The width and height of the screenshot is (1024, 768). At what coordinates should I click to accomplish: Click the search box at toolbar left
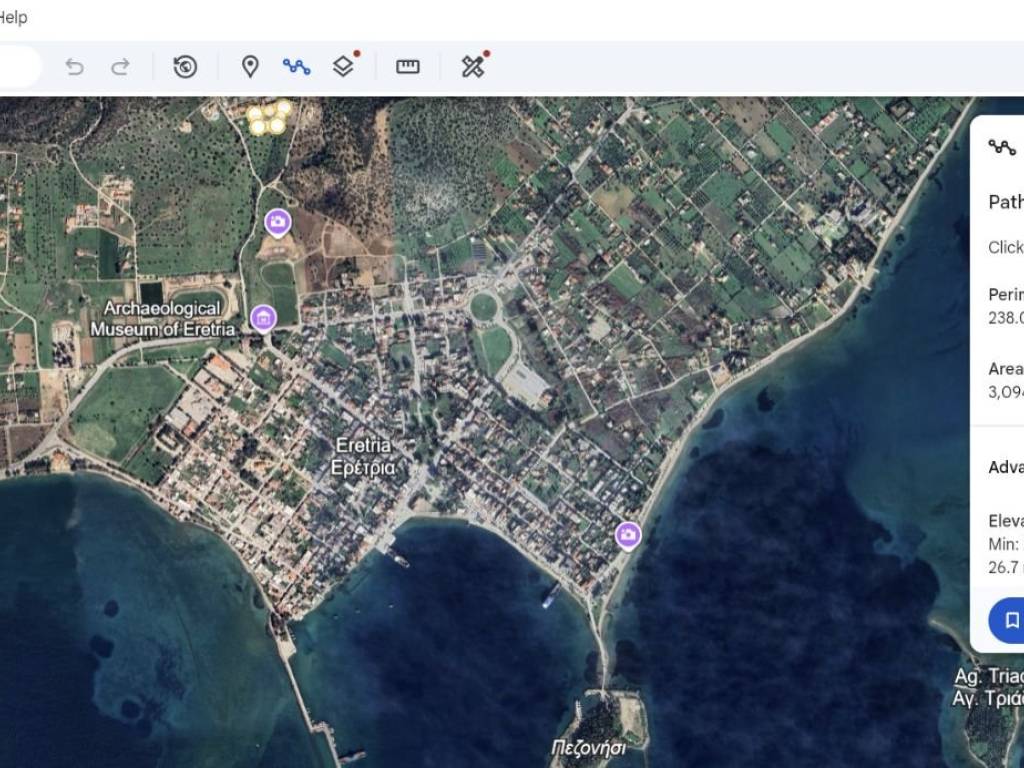click(x=18, y=67)
